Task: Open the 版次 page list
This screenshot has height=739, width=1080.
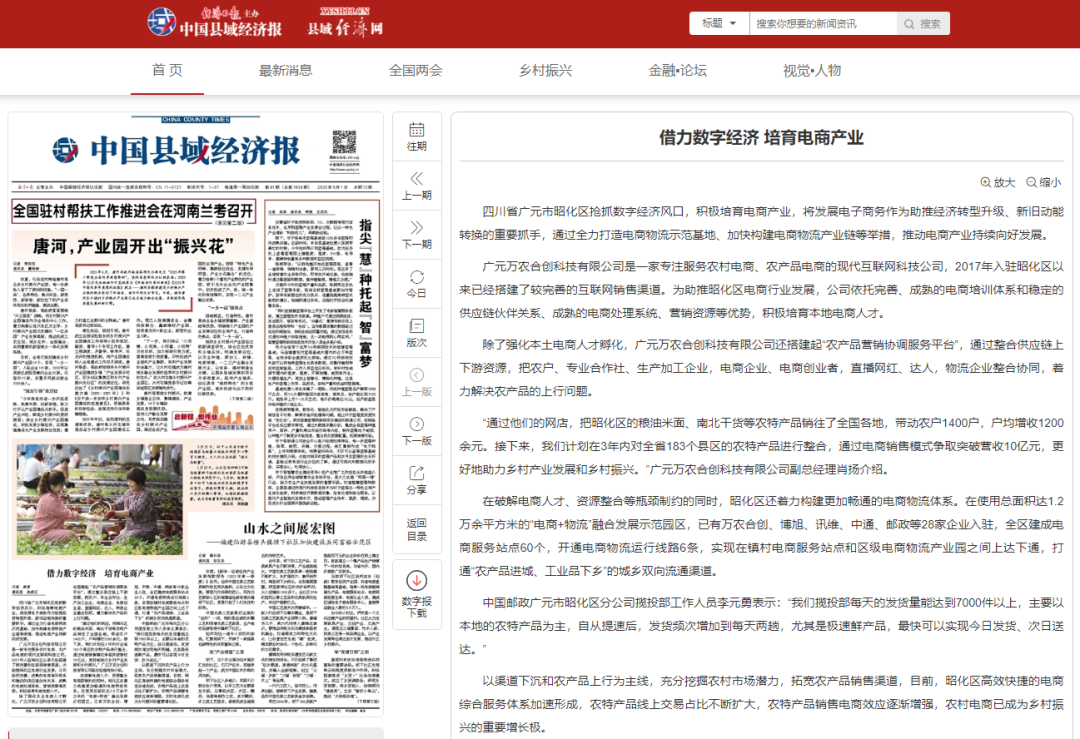Action: [x=417, y=333]
